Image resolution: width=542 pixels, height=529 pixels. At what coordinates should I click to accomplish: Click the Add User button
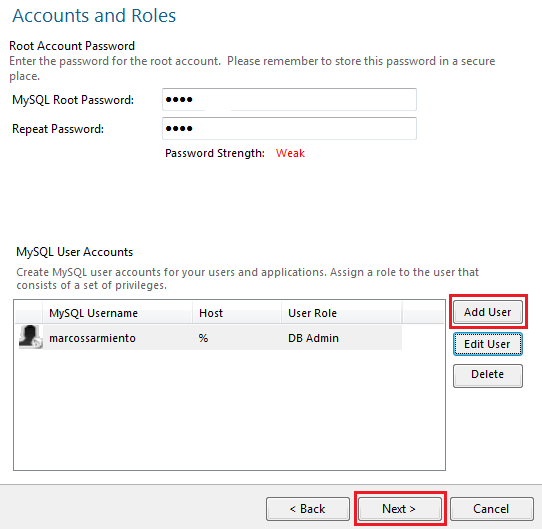point(488,312)
